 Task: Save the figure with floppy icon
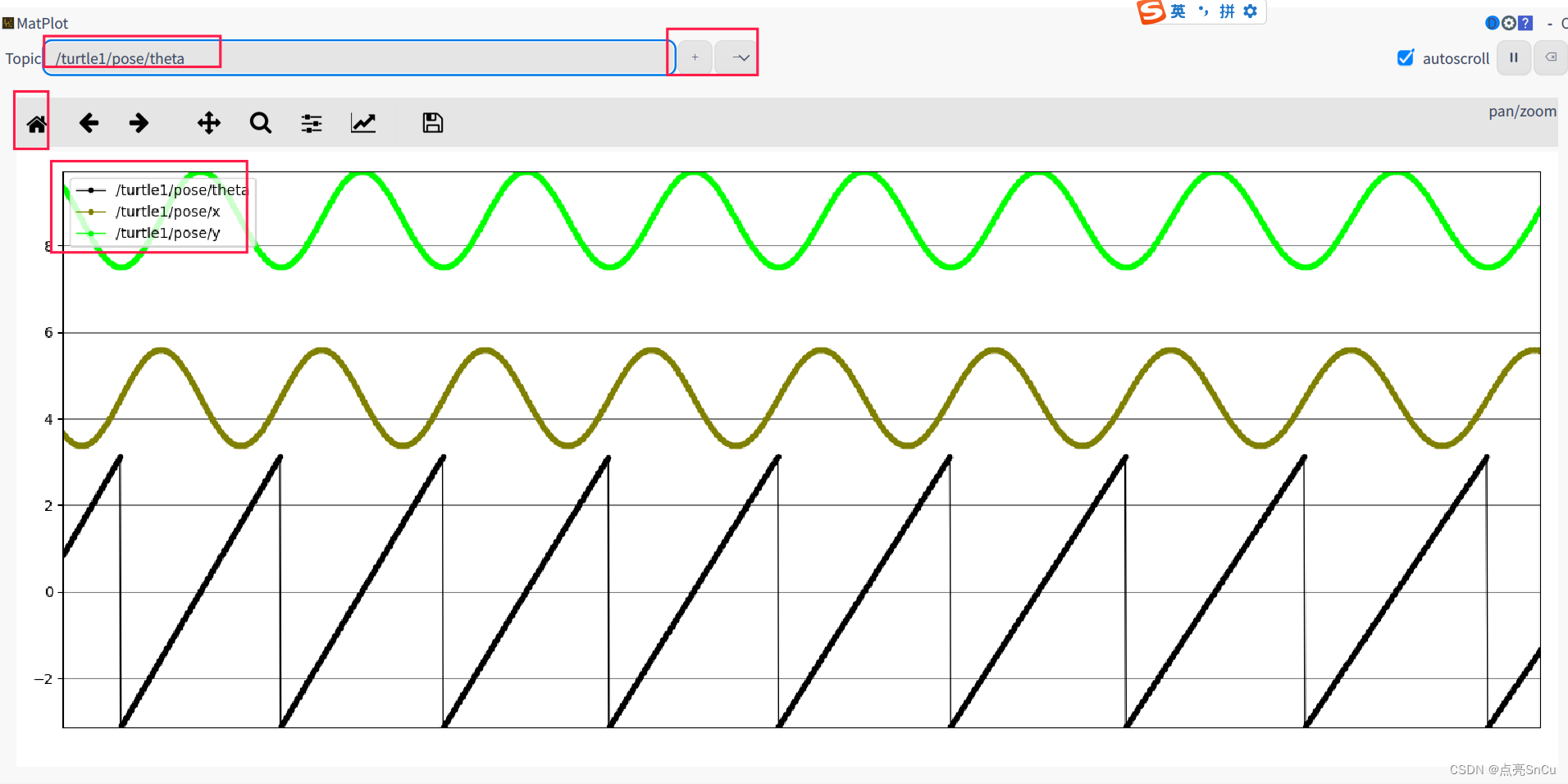pyautogui.click(x=432, y=123)
